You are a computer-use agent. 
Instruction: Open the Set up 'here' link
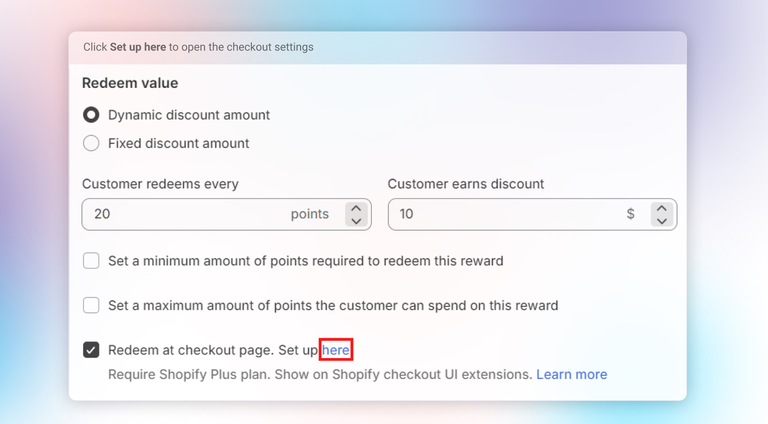pyautogui.click(x=336, y=350)
